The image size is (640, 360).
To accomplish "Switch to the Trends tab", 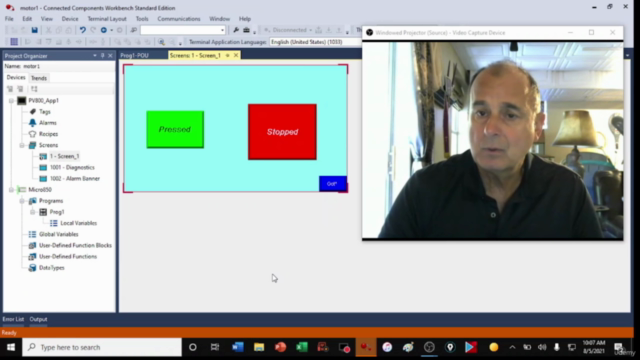I will point(39,78).
